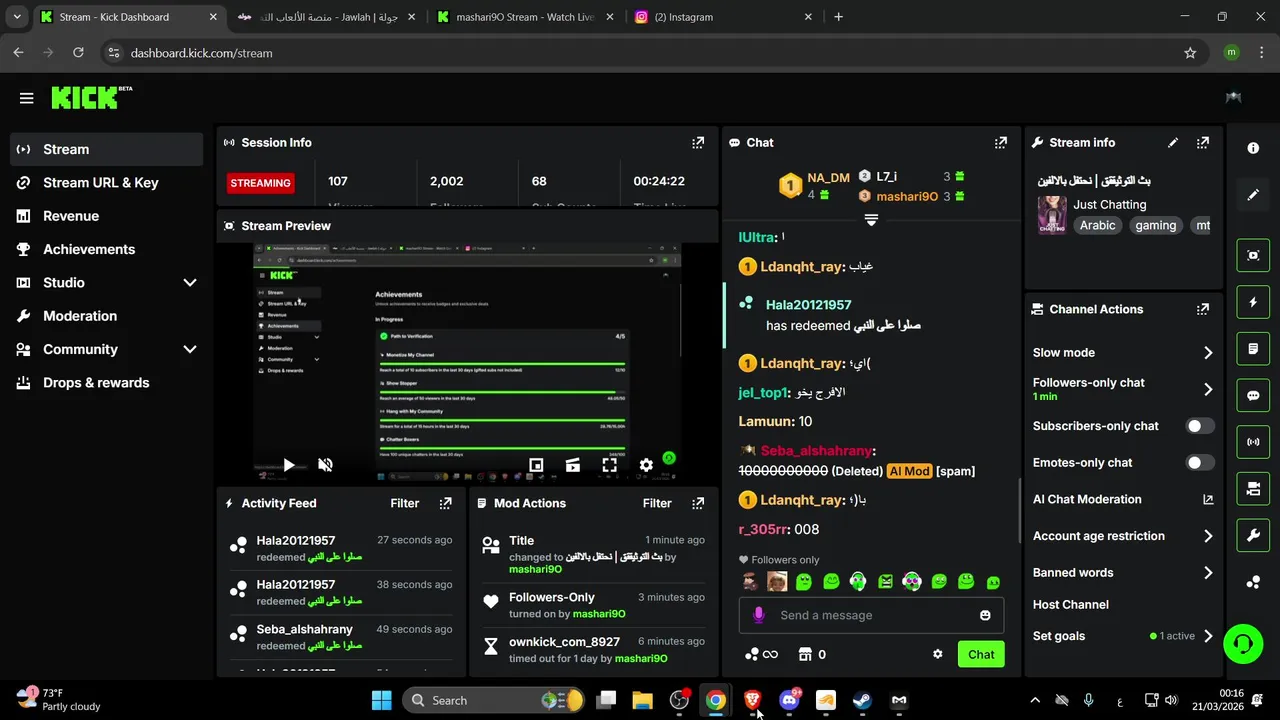Pop out the Session Info panel

pos(698,143)
